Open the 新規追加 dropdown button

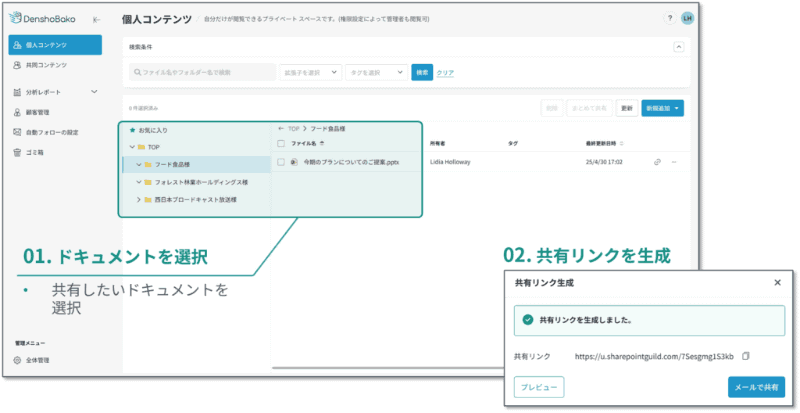tap(663, 108)
